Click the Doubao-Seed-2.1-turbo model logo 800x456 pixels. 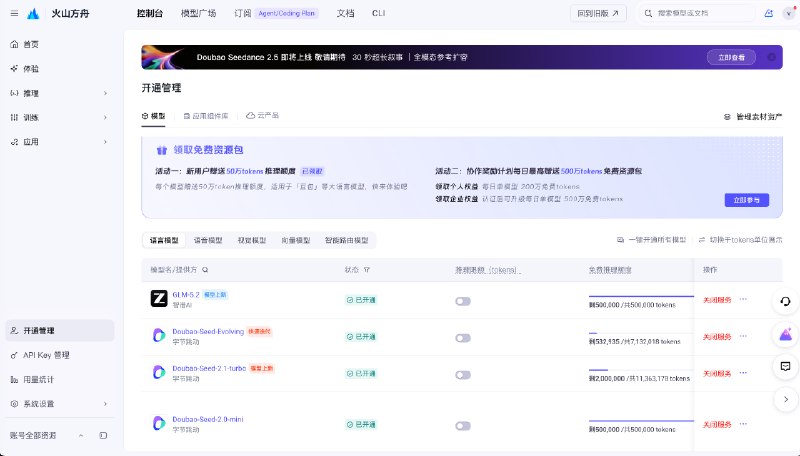(159, 372)
